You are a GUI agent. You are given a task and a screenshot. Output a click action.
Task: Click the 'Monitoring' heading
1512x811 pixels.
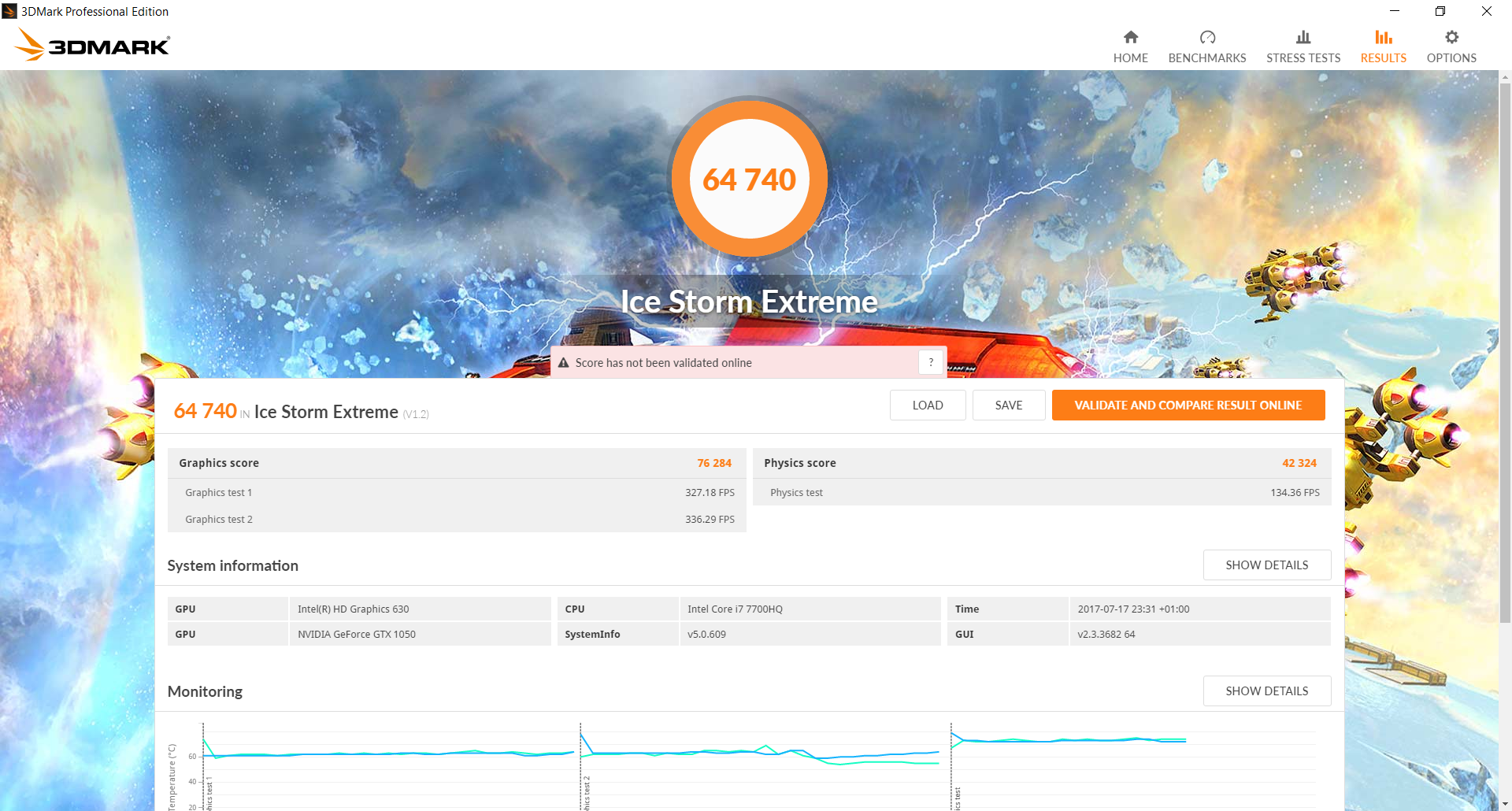tap(205, 691)
